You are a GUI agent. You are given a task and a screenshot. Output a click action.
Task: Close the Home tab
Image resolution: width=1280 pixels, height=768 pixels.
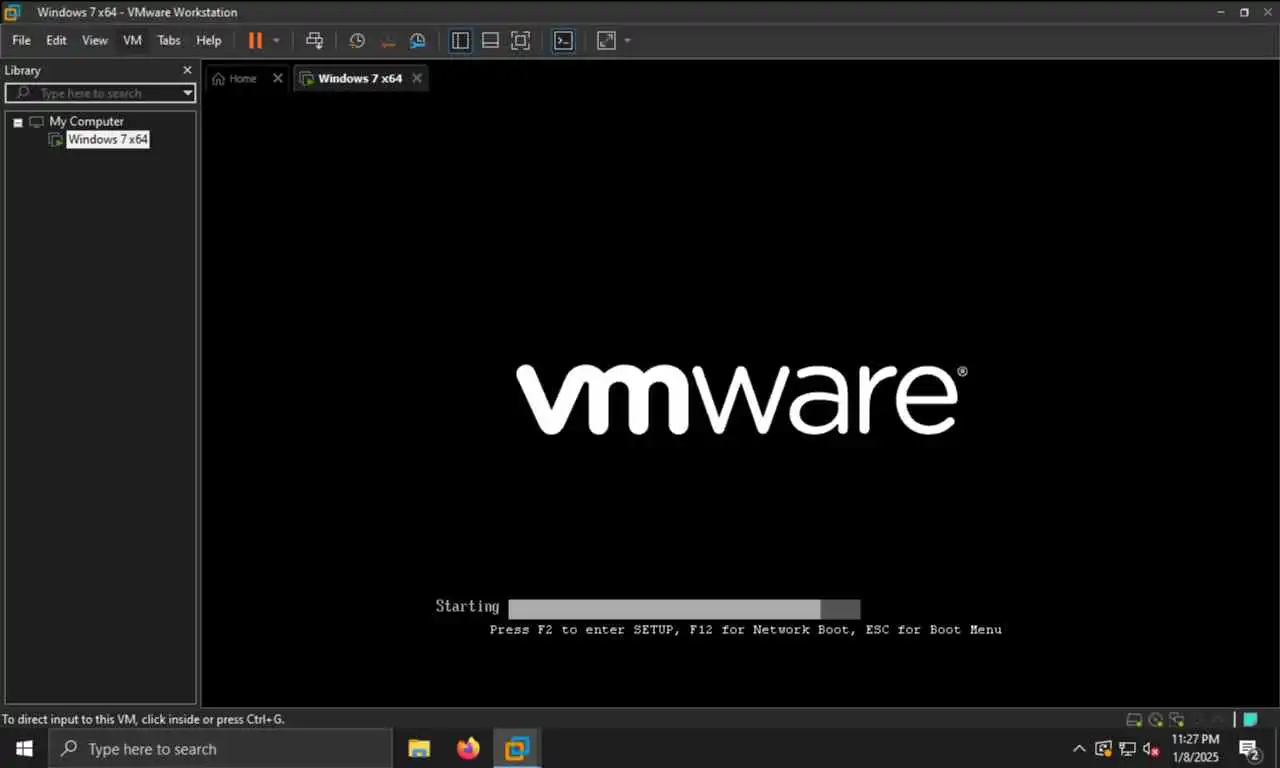coord(278,78)
